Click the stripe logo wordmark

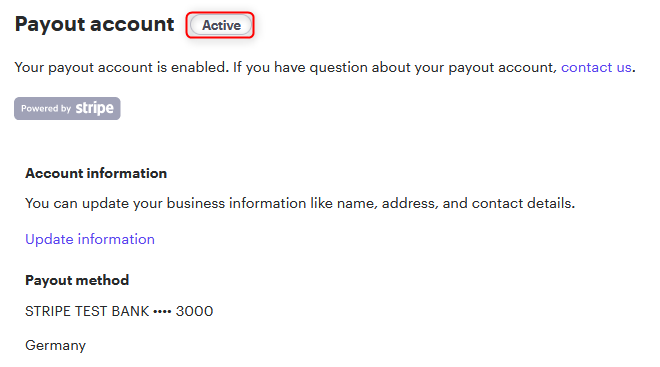coord(95,109)
